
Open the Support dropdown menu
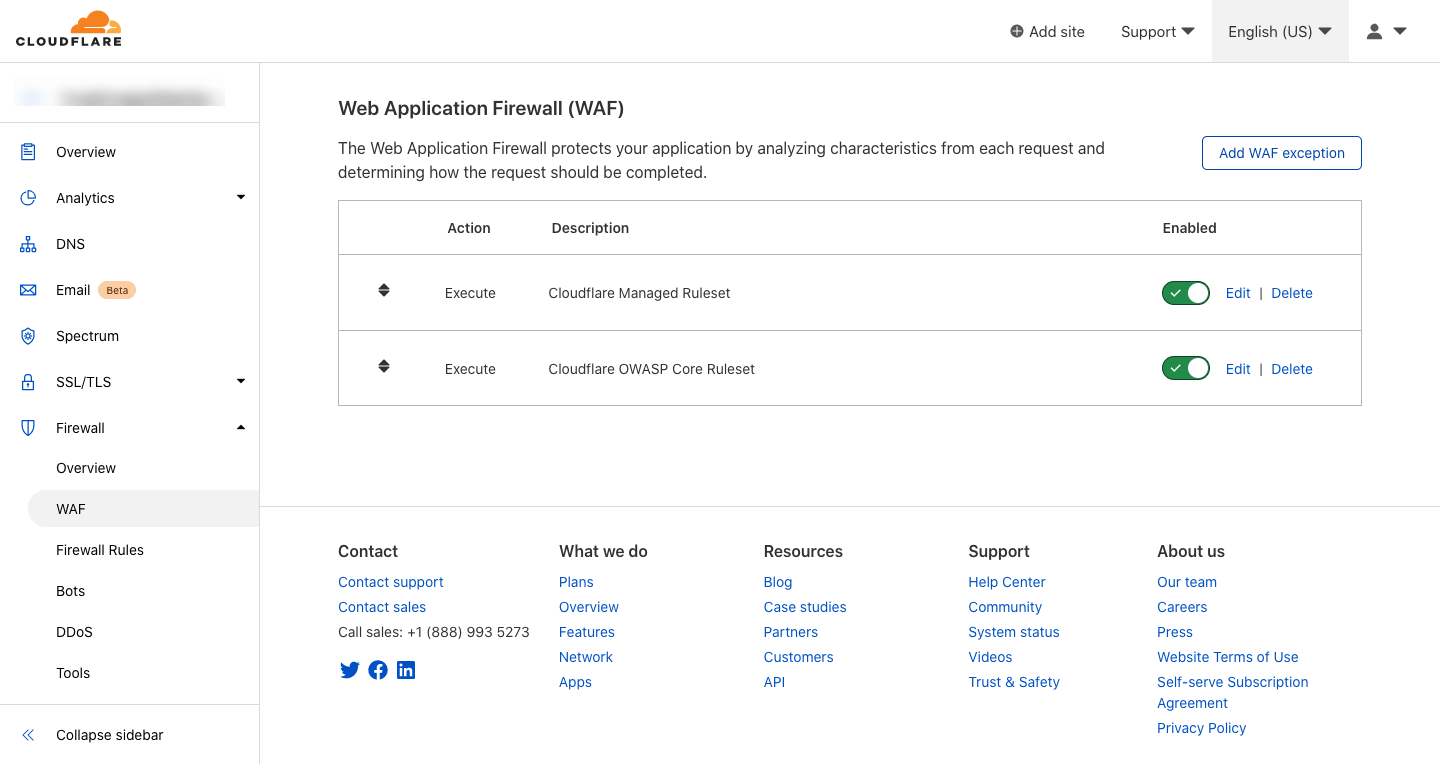(x=1157, y=31)
